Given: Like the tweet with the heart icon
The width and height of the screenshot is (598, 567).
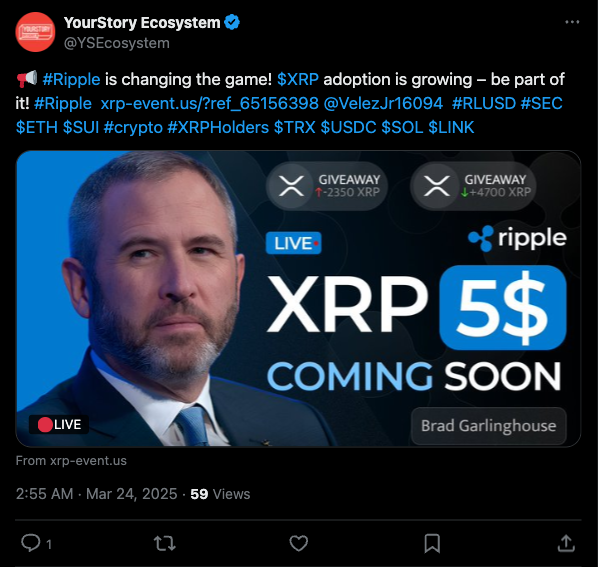Looking at the screenshot, I should click(299, 543).
